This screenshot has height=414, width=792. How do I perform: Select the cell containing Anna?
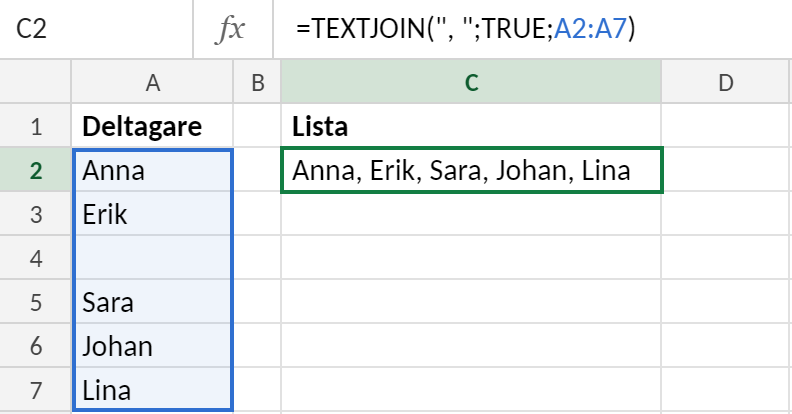tap(152, 170)
